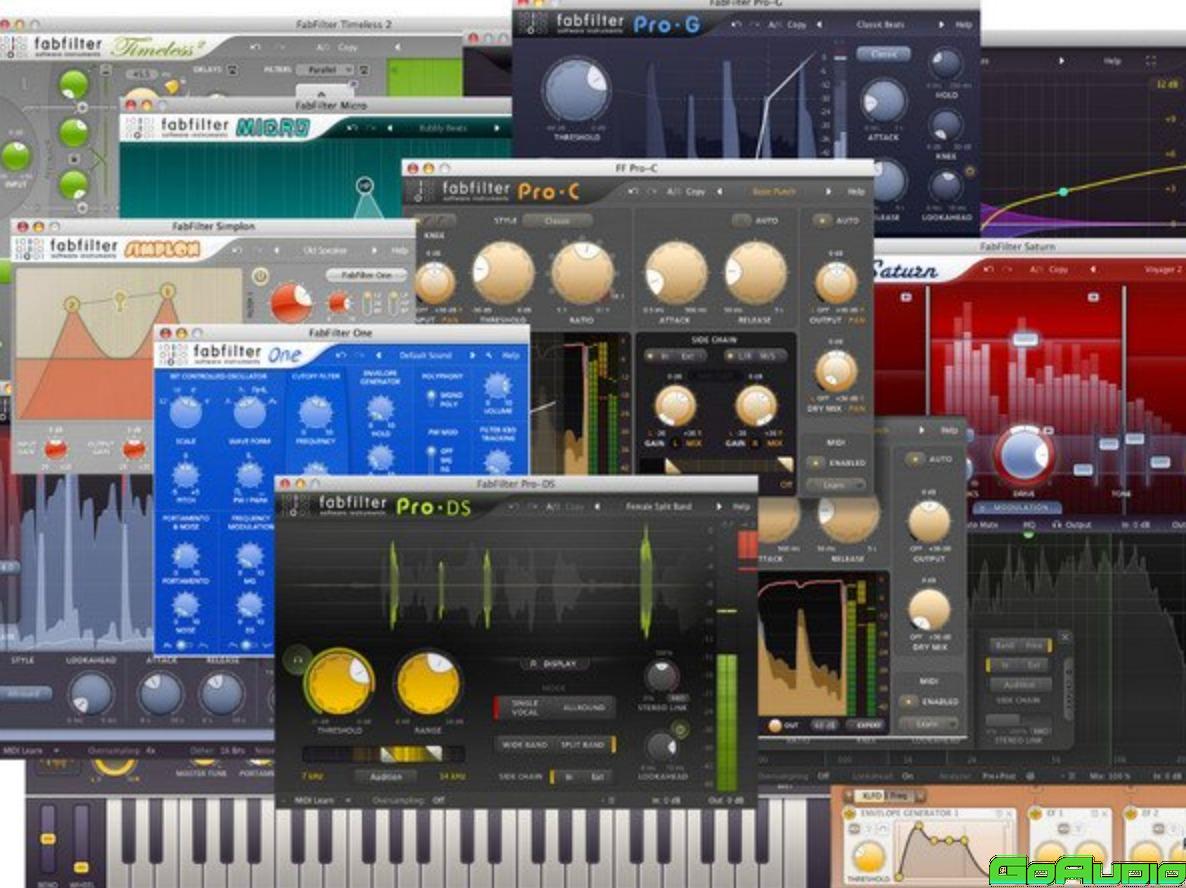Open Help in the Simplon window
Screen dimensions: 1186x888
click(399, 250)
